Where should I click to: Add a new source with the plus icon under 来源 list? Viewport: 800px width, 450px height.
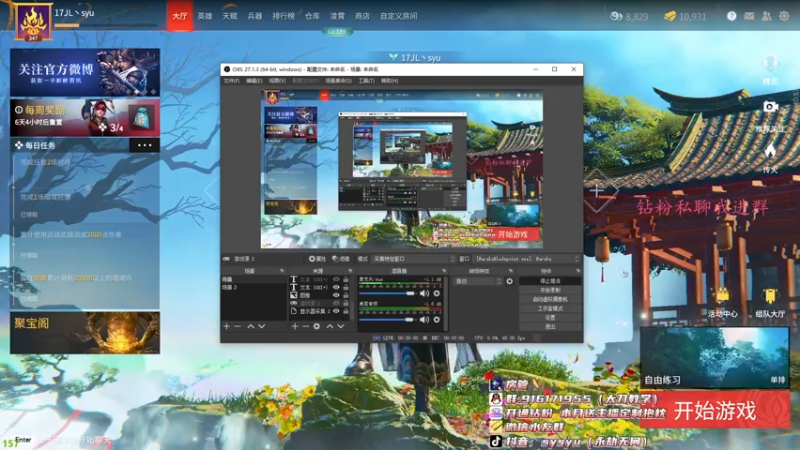(x=295, y=326)
